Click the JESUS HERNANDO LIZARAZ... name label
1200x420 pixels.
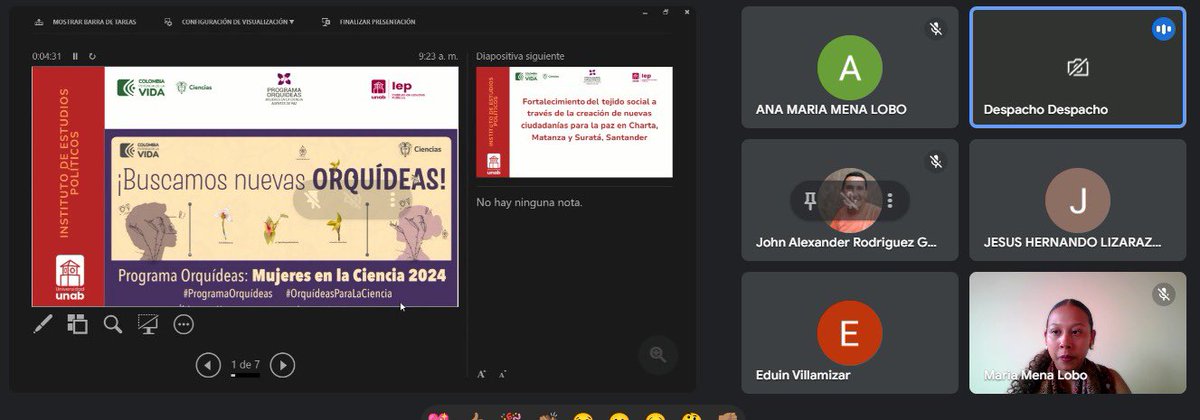[1072, 241]
